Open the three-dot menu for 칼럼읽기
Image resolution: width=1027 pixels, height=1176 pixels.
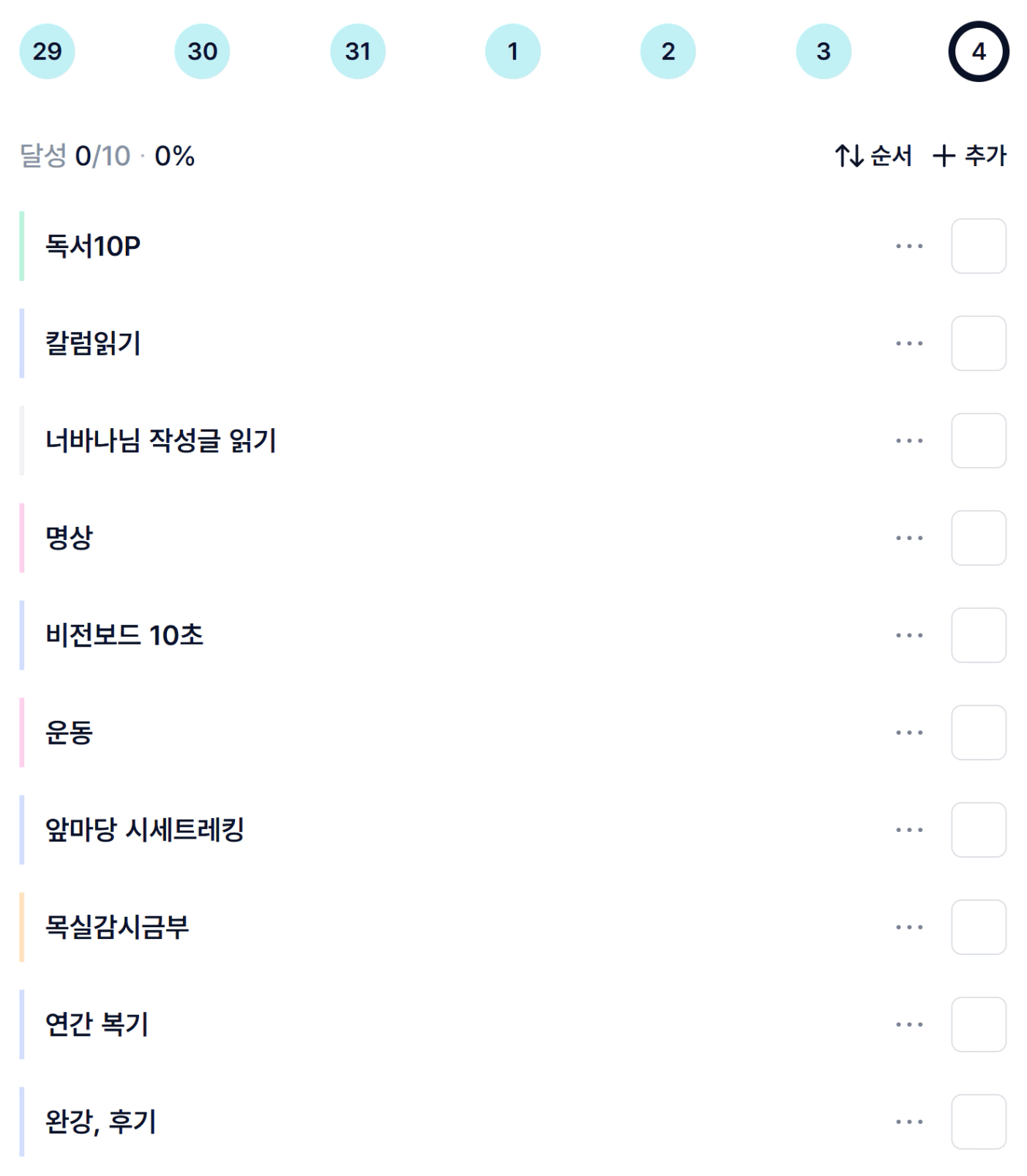[x=909, y=343]
